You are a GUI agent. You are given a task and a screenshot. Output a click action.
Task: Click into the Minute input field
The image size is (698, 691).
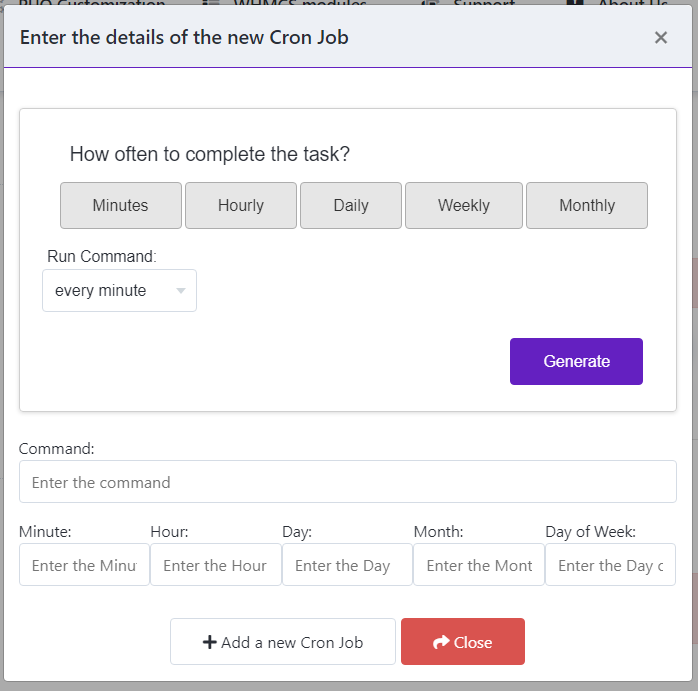[x=84, y=565]
